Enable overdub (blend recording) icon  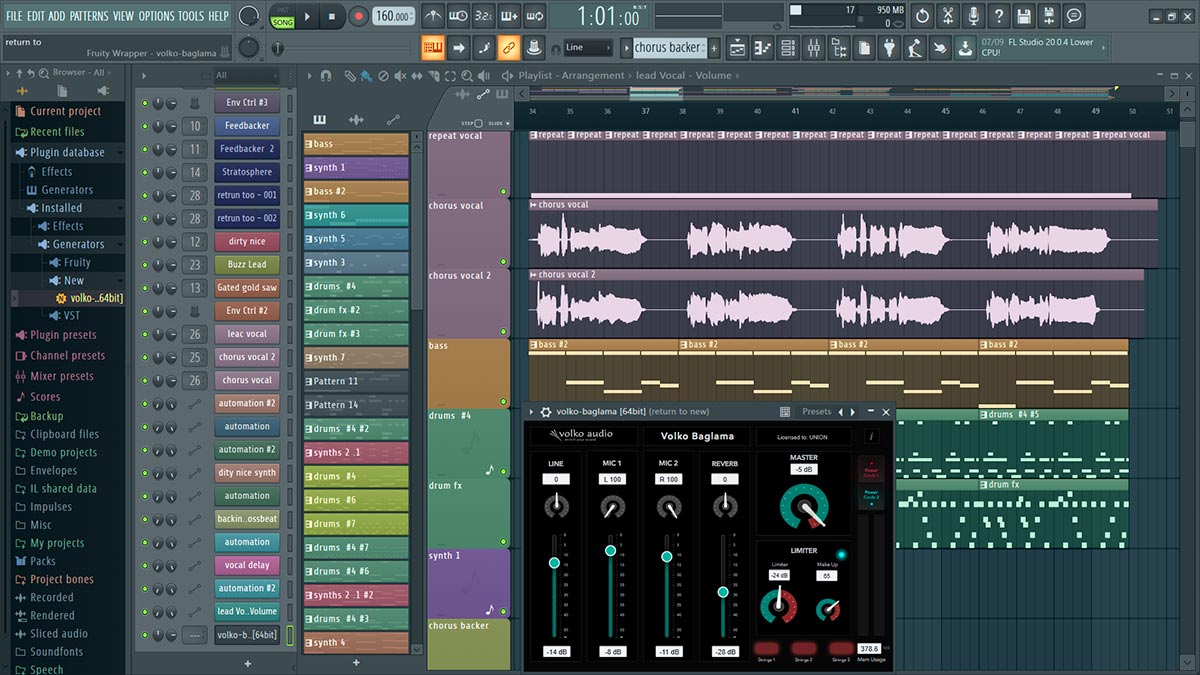point(509,16)
